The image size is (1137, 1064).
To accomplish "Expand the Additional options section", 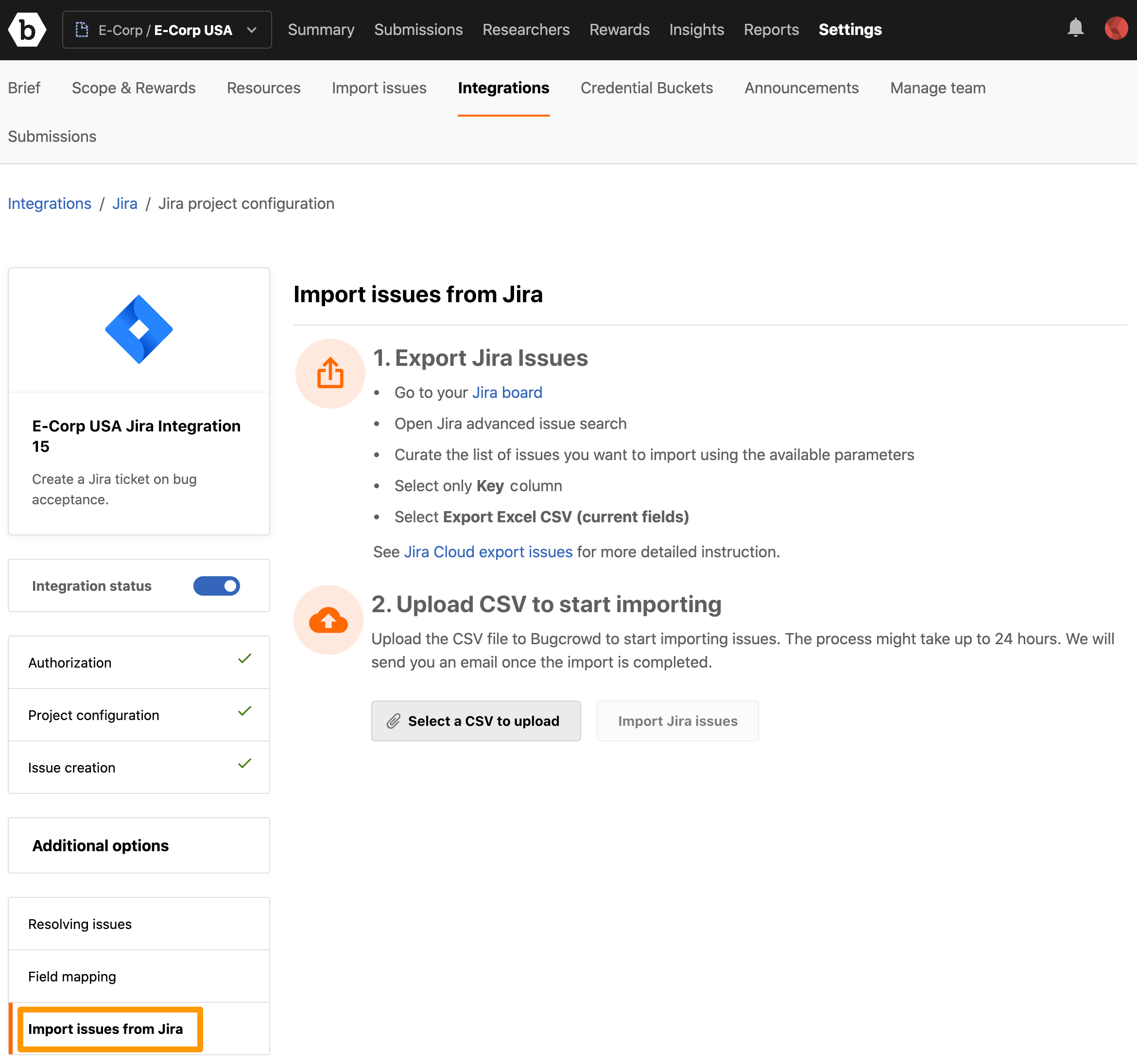I will (x=139, y=846).
